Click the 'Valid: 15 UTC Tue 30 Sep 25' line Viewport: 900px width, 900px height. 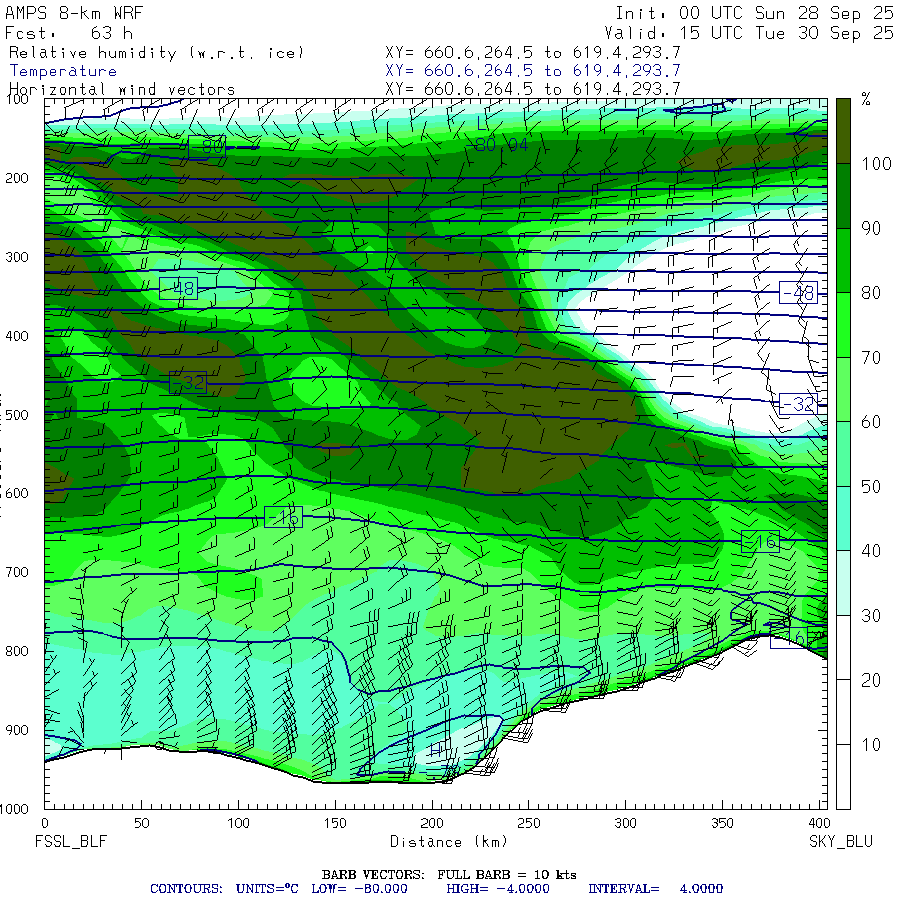749,33
